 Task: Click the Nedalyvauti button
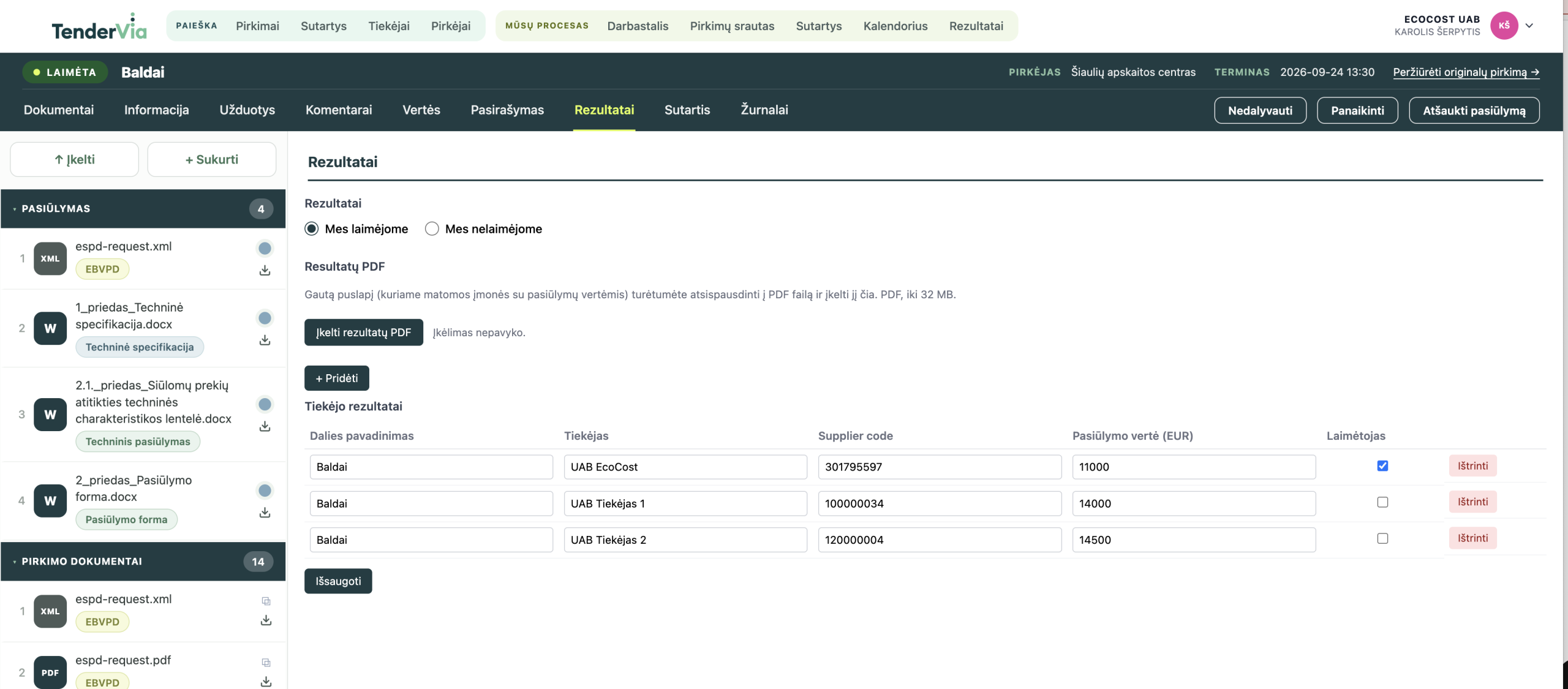1260,111
